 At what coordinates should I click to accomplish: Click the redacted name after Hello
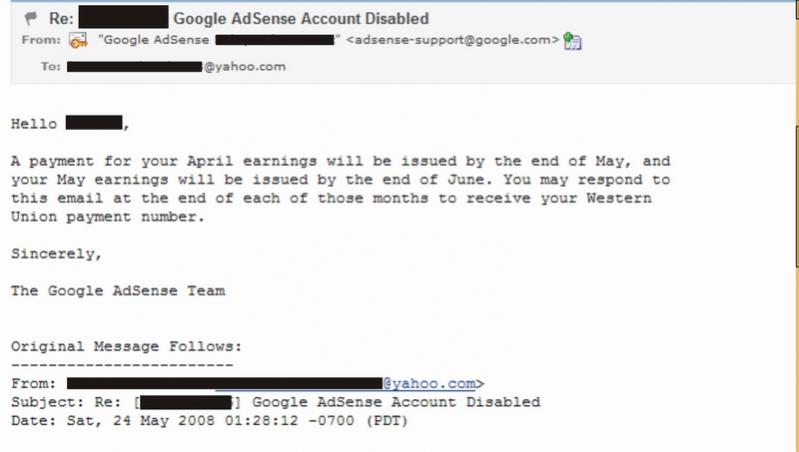[x=94, y=122]
